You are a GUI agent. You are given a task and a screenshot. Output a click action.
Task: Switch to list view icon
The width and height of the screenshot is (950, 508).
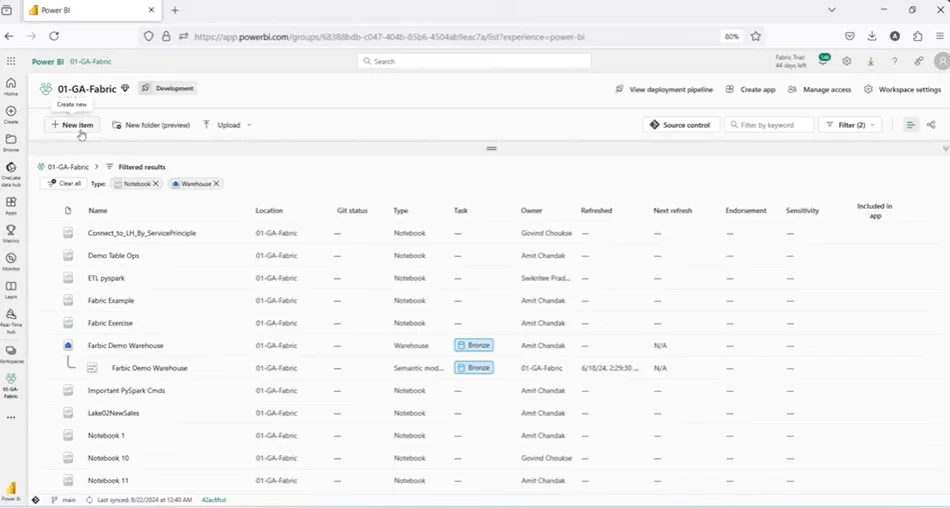910,125
